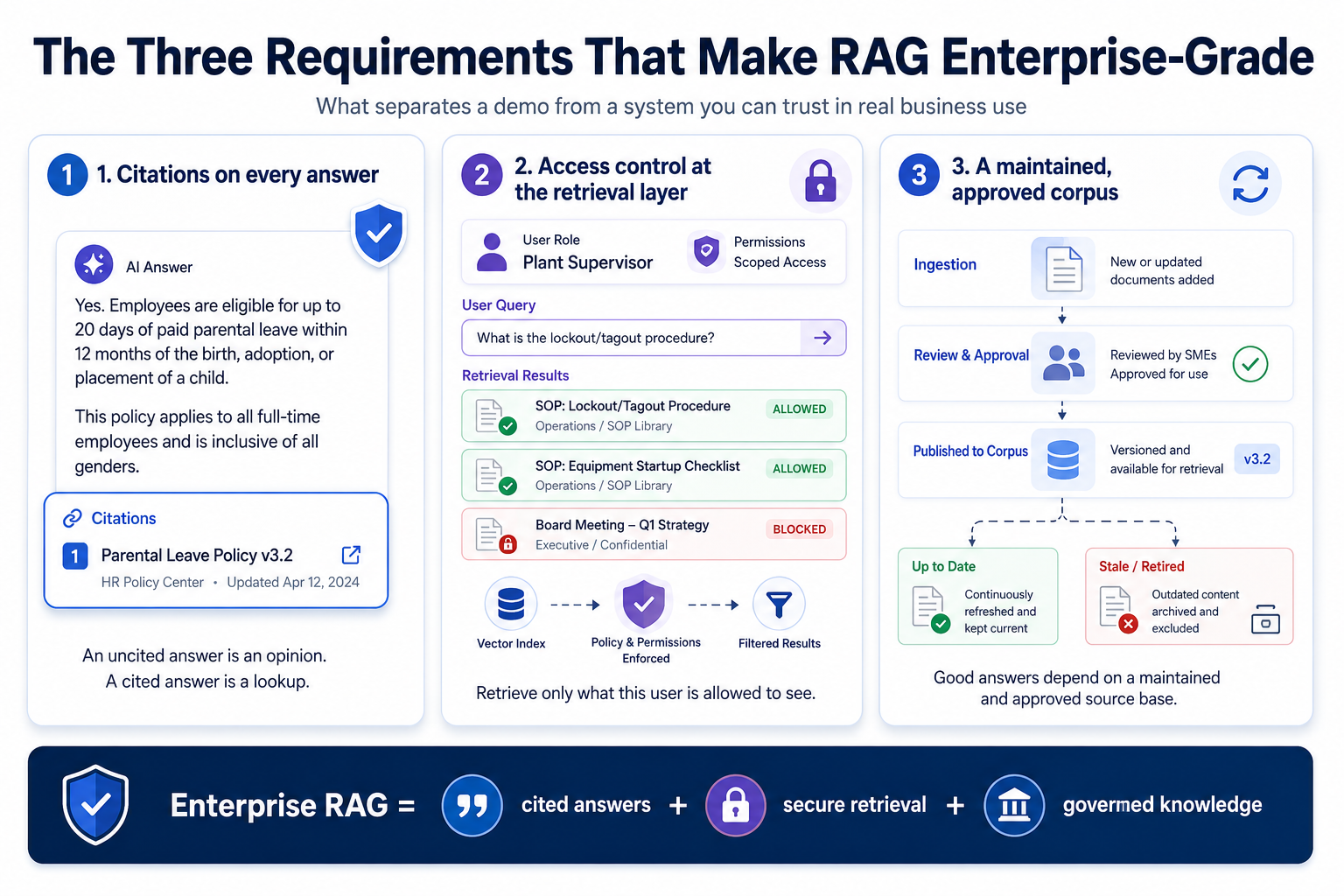Screen dimensions: 1344x896
Task: Click the green approved checkmark circle
Action: point(1250,363)
